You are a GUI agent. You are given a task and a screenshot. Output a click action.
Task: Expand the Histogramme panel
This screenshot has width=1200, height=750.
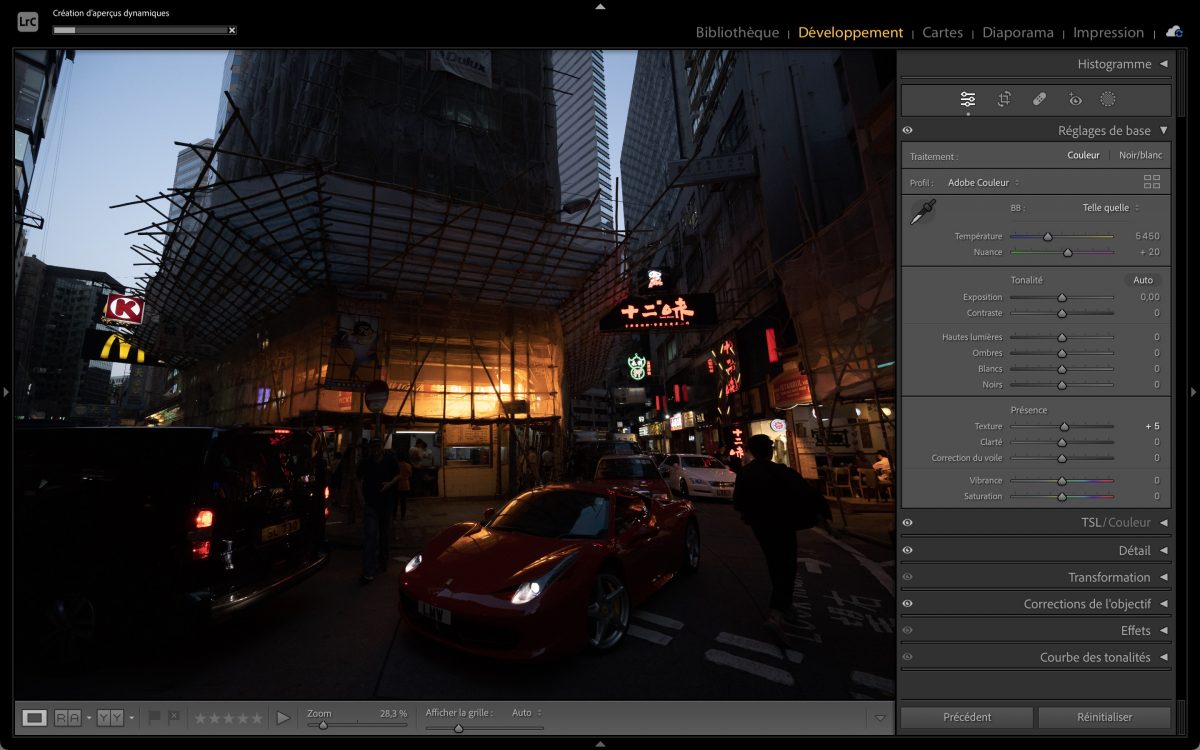[1163, 64]
